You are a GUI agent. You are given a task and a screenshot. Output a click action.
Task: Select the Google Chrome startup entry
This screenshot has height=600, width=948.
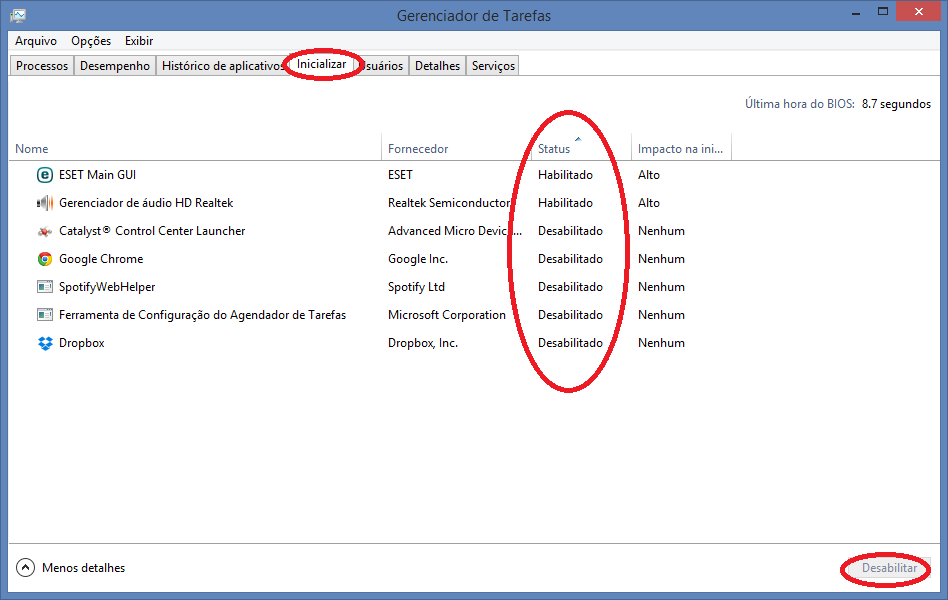[x=101, y=259]
